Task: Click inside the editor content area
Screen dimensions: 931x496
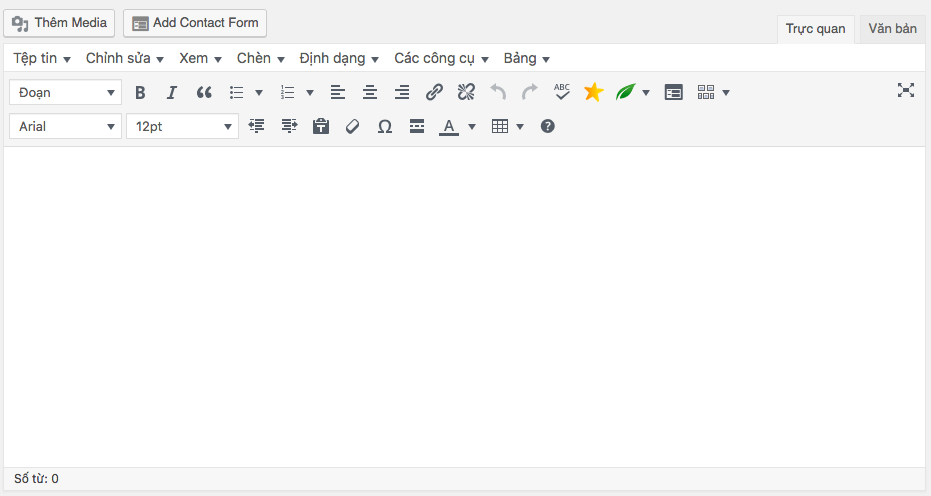Action: tap(464, 307)
